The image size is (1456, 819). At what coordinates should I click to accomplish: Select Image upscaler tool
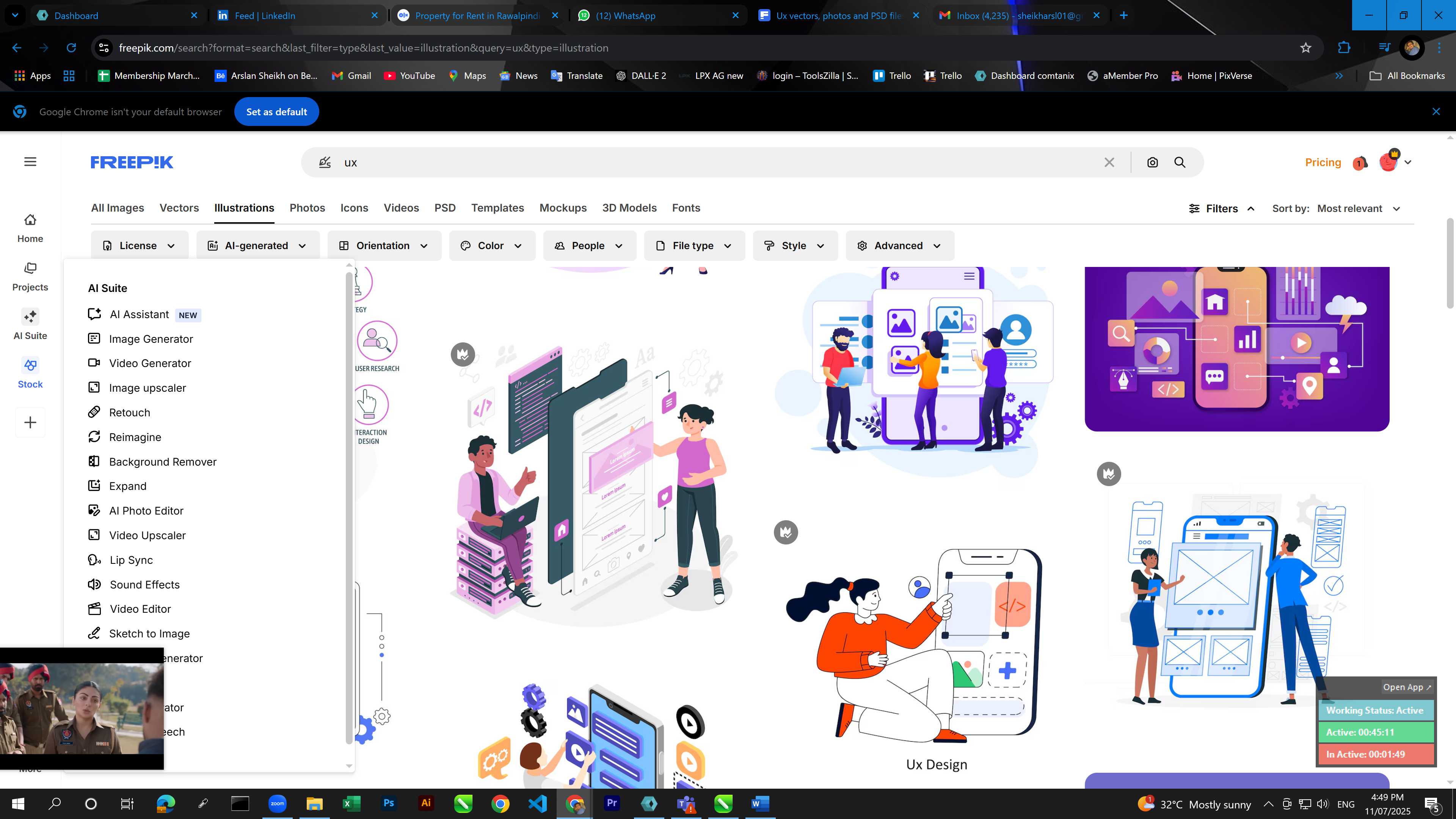pyautogui.click(x=137, y=388)
